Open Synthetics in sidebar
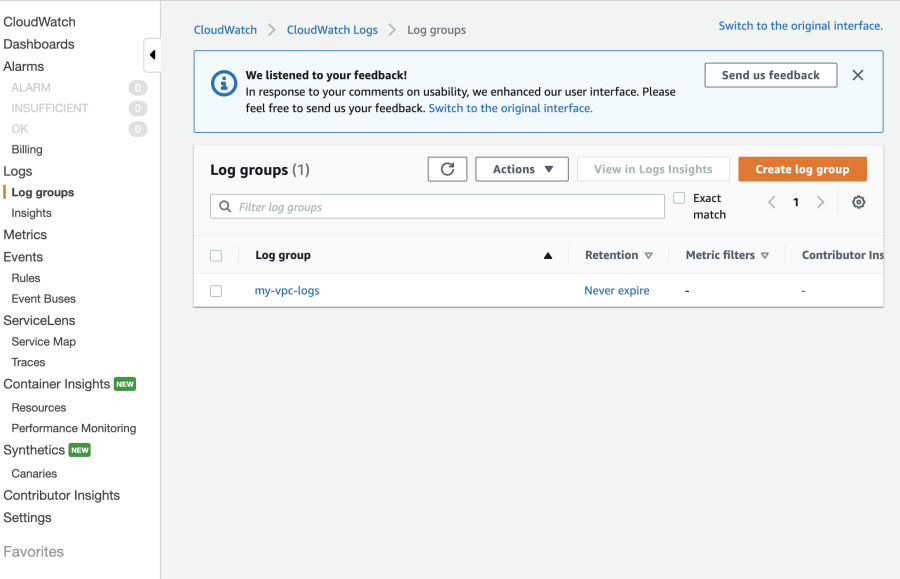The width and height of the screenshot is (900, 579). pyautogui.click(x=34, y=450)
